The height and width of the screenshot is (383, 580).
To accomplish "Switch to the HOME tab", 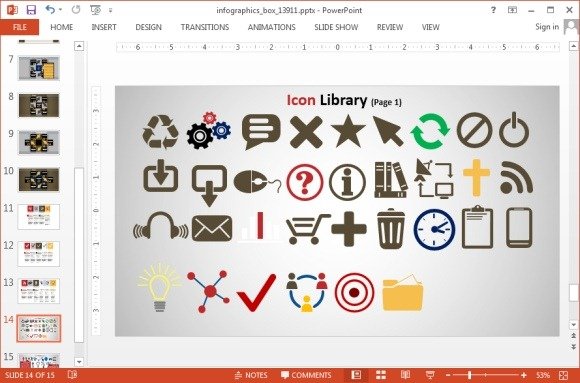I will [62, 27].
